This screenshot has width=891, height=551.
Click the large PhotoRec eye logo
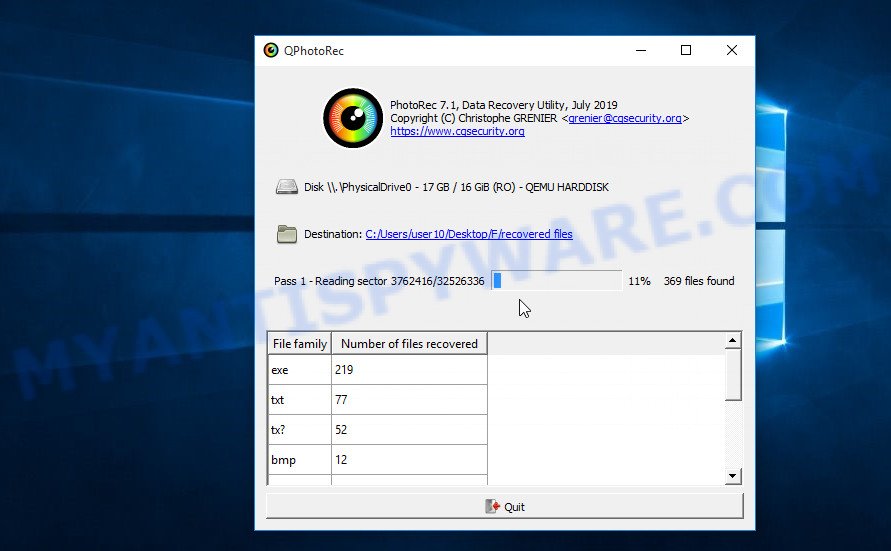(353, 118)
